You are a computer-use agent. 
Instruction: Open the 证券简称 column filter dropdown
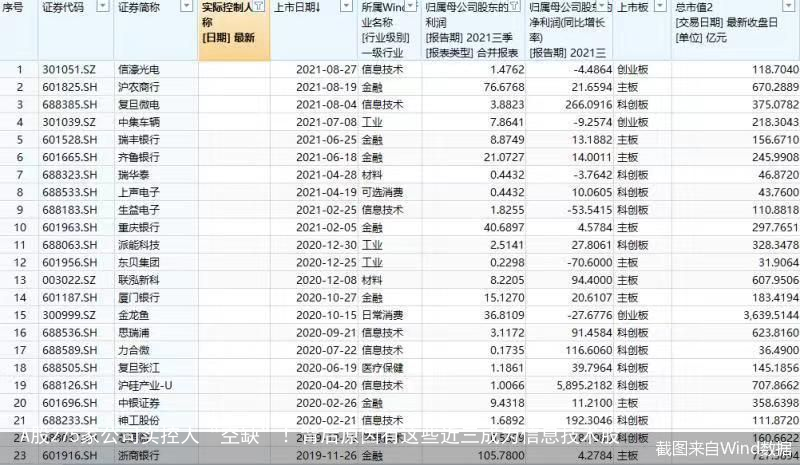click(187, 7)
